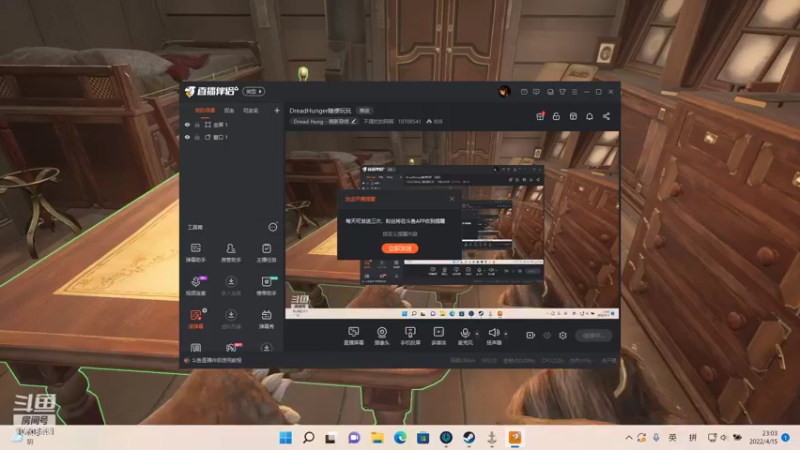
Task: Switch to second scene tab
Action: pos(229,110)
